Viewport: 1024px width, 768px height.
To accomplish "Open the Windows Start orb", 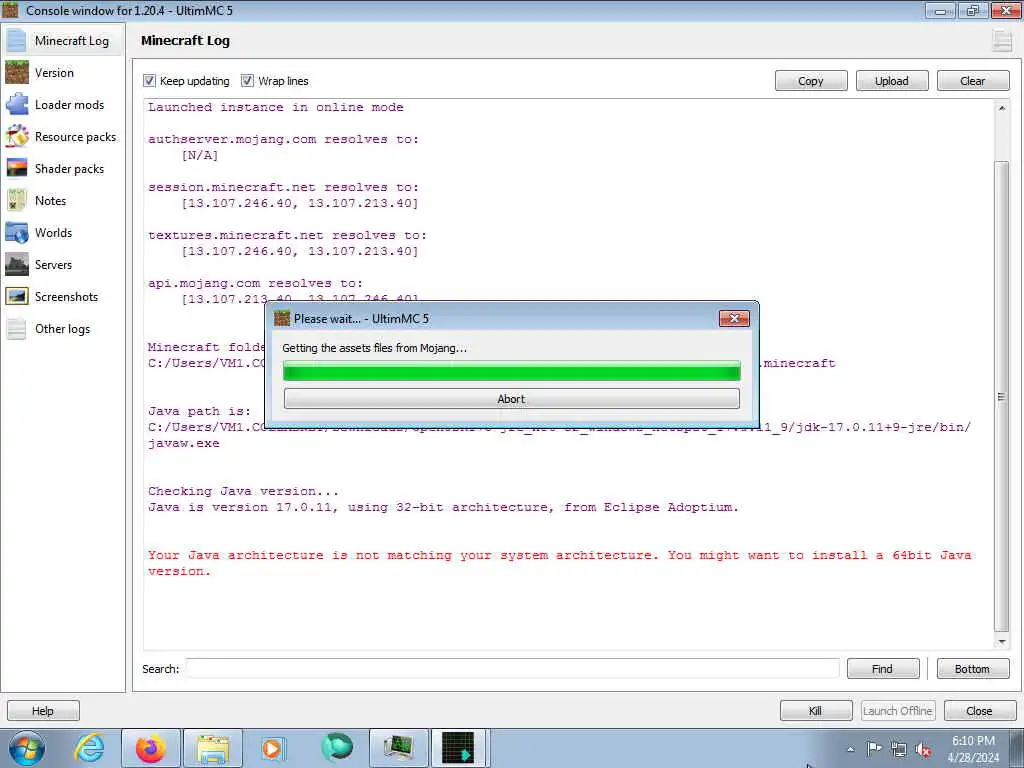I will pyautogui.click(x=27, y=748).
